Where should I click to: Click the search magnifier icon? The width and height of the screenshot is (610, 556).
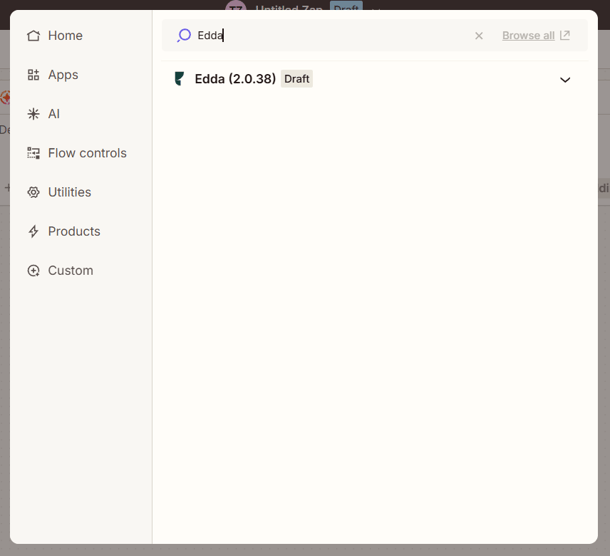183,36
